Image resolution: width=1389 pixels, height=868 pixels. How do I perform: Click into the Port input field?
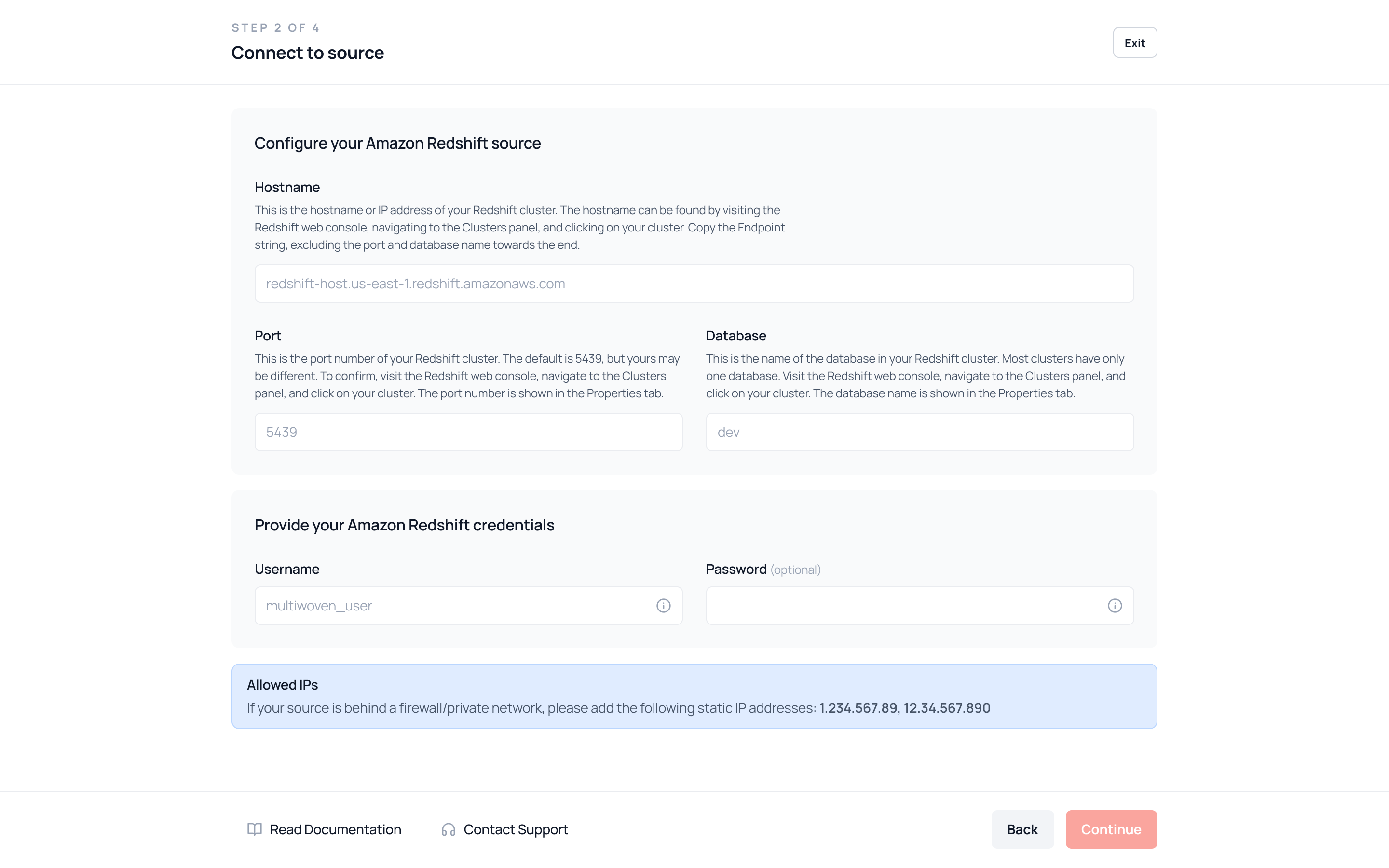point(468,432)
